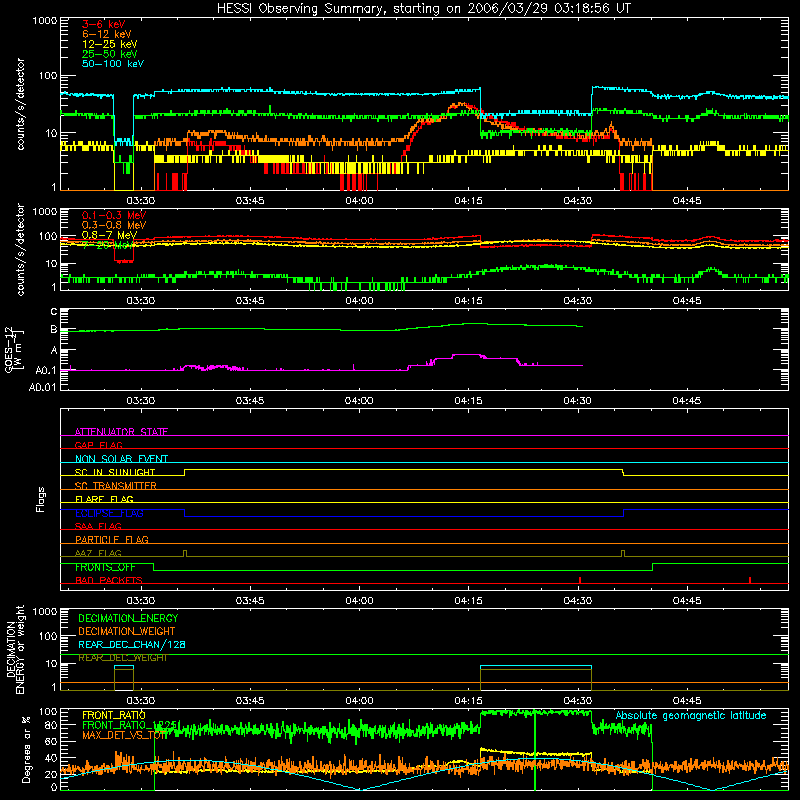Click the 04:00 tick under the decimation panel

(359, 701)
